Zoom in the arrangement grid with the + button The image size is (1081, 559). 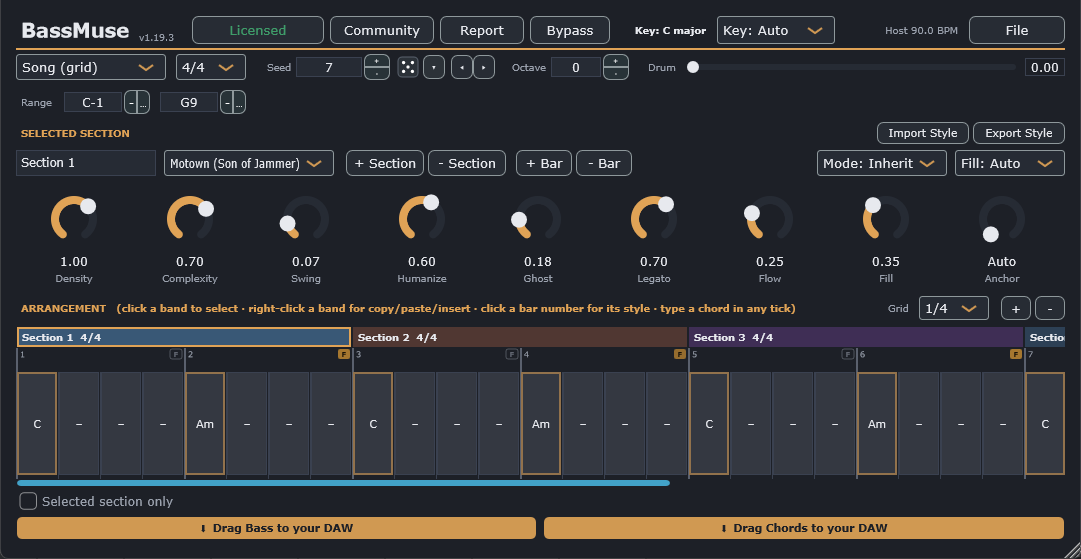click(1016, 308)
